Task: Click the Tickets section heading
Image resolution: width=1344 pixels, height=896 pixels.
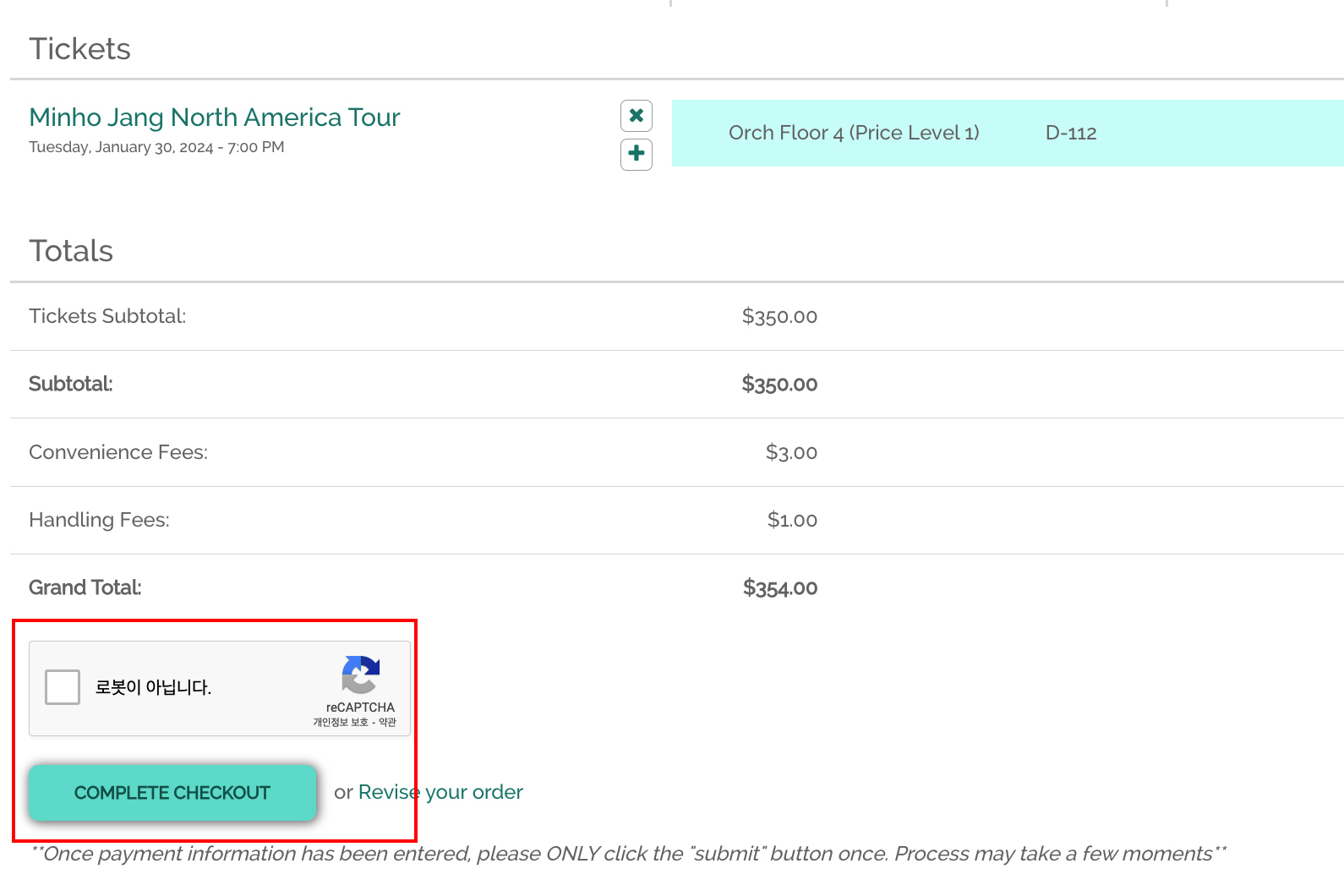Action: coord(79,49)
